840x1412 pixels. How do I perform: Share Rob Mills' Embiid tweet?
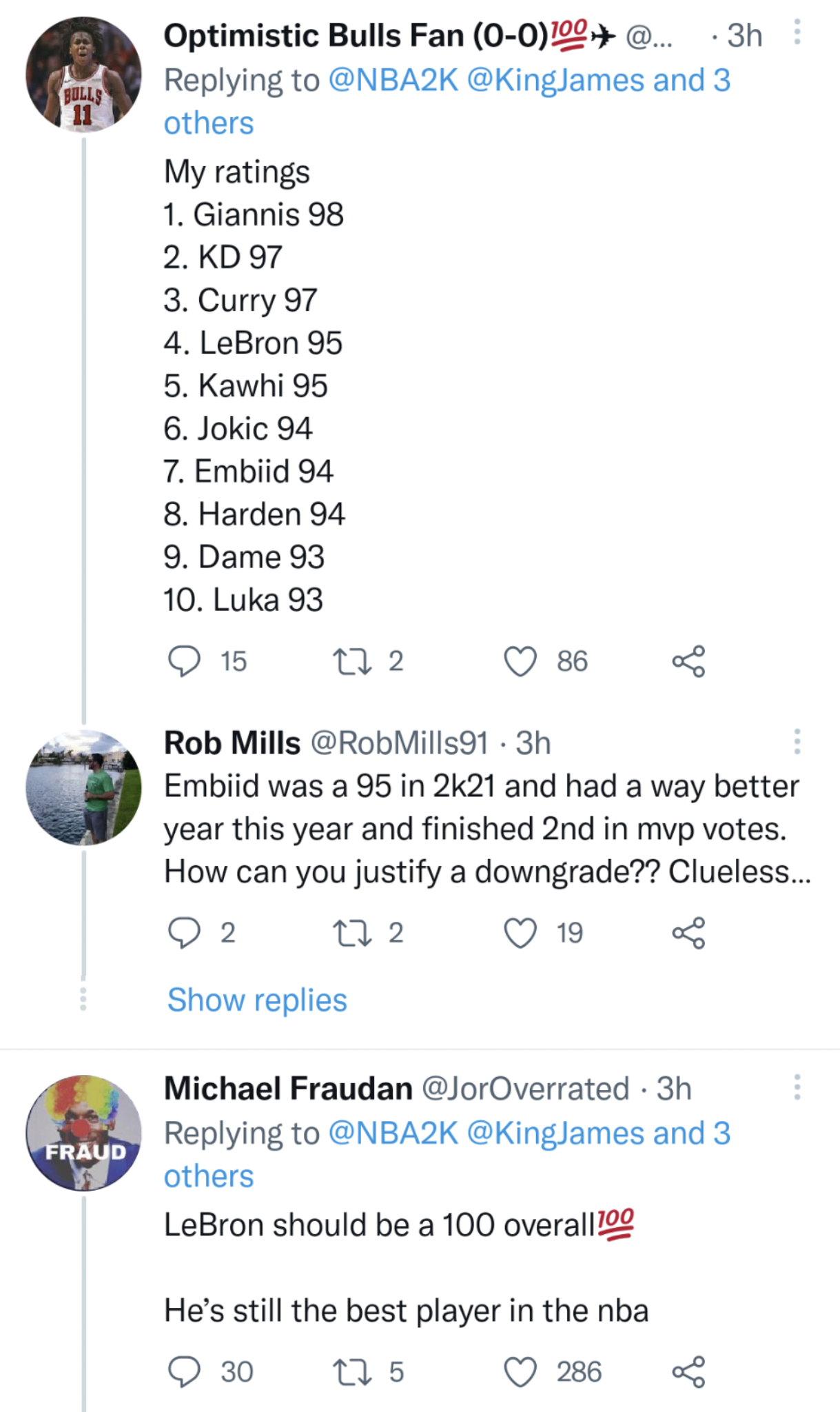688,933
